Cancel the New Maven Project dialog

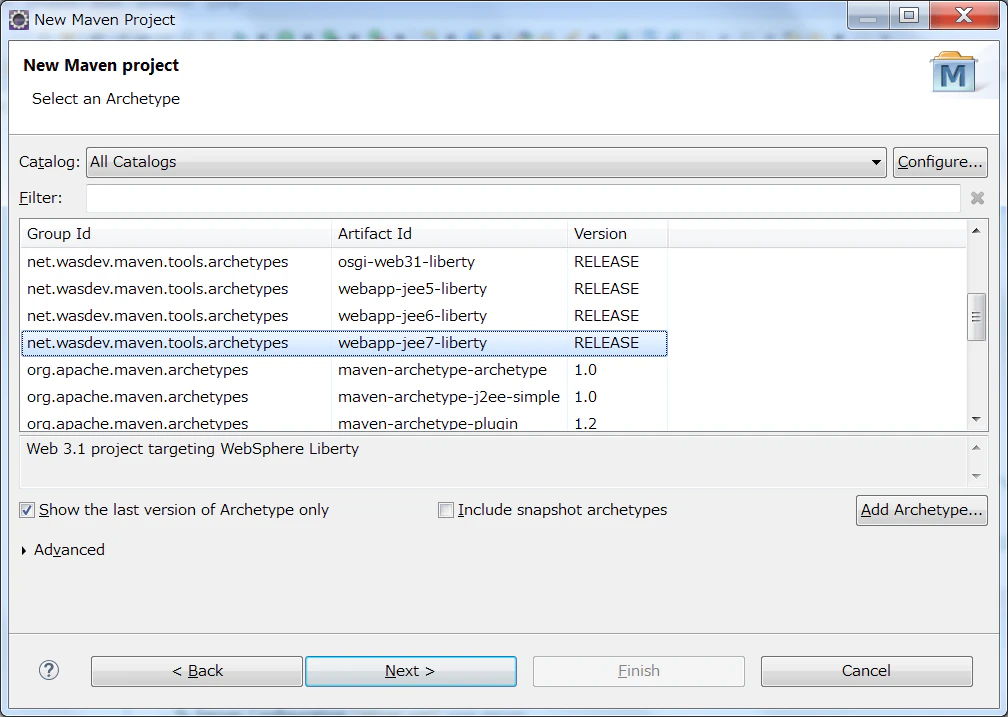tap(867, 671)
